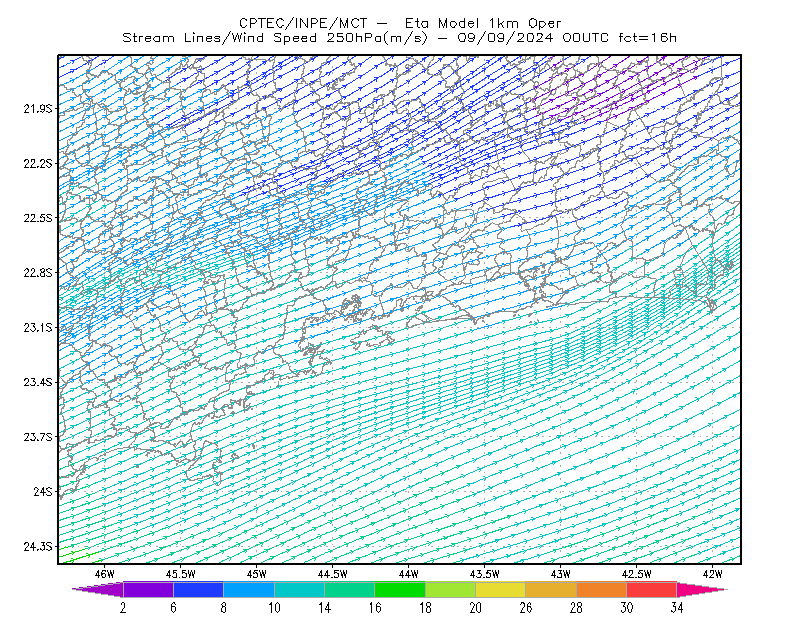Click the magenta left arrow legend end

click(x=98, y=589)
